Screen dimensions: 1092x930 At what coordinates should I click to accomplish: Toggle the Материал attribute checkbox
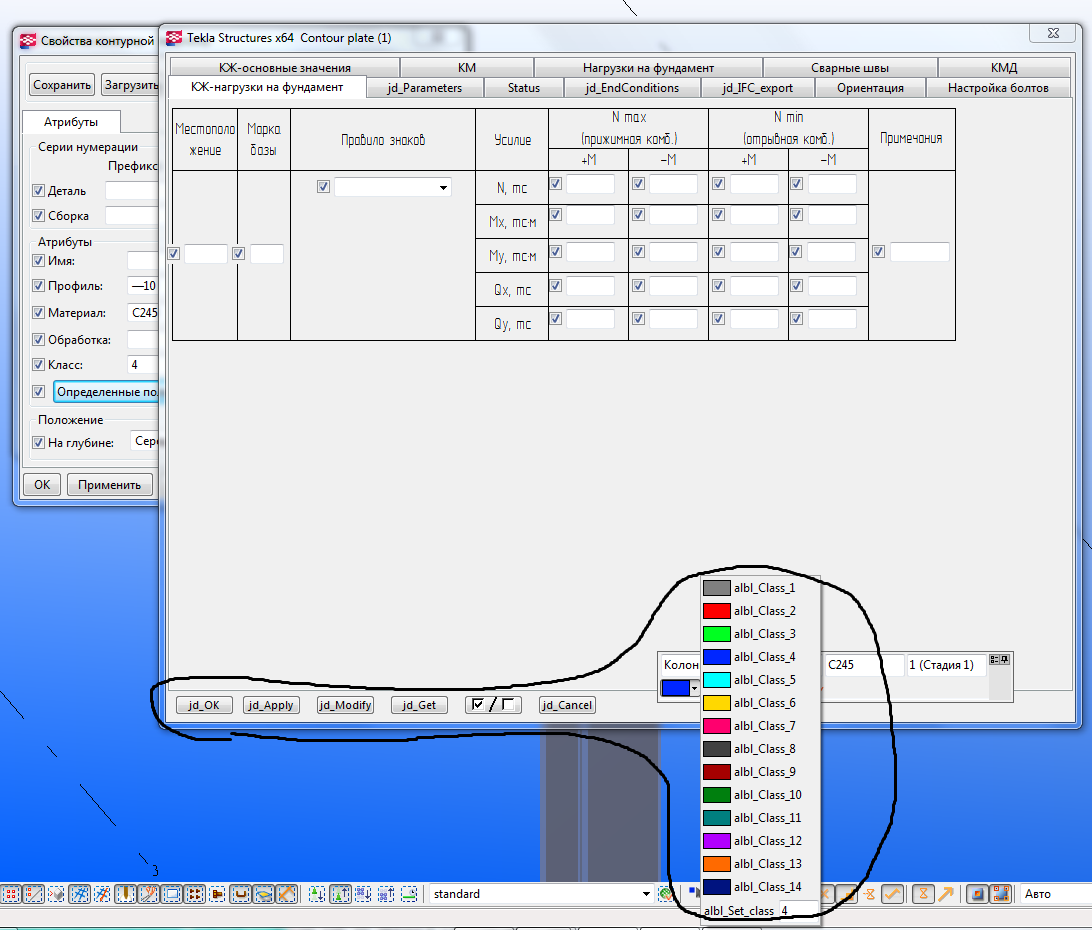(x=39, y=313)
